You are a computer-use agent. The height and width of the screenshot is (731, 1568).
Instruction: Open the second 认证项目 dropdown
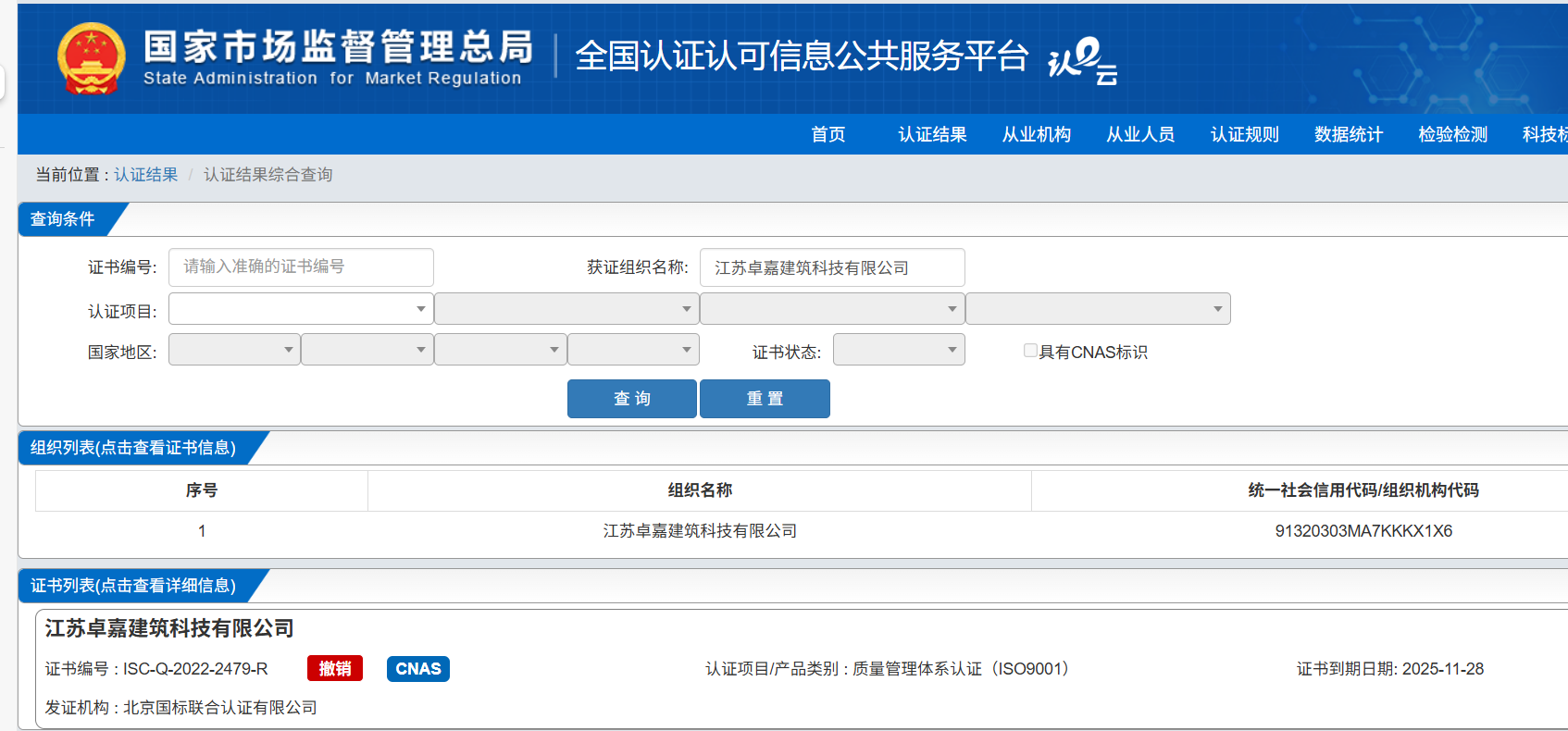point(566,309)
